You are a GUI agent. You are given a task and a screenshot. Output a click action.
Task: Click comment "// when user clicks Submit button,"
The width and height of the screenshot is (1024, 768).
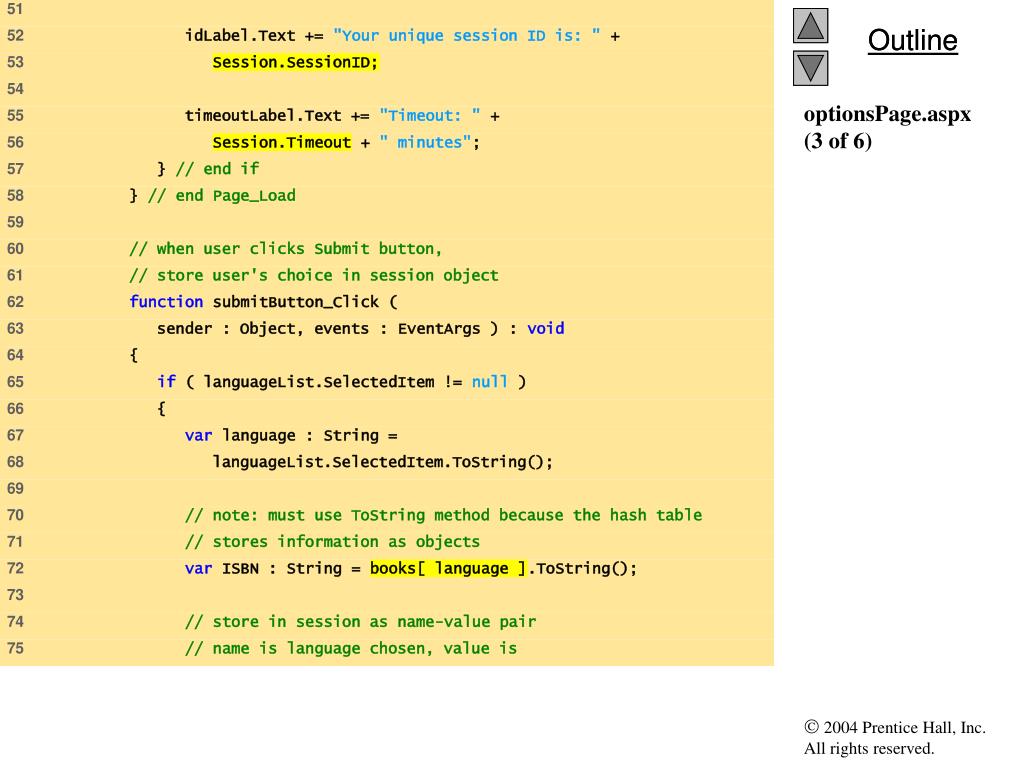click(x=285, y=249)
